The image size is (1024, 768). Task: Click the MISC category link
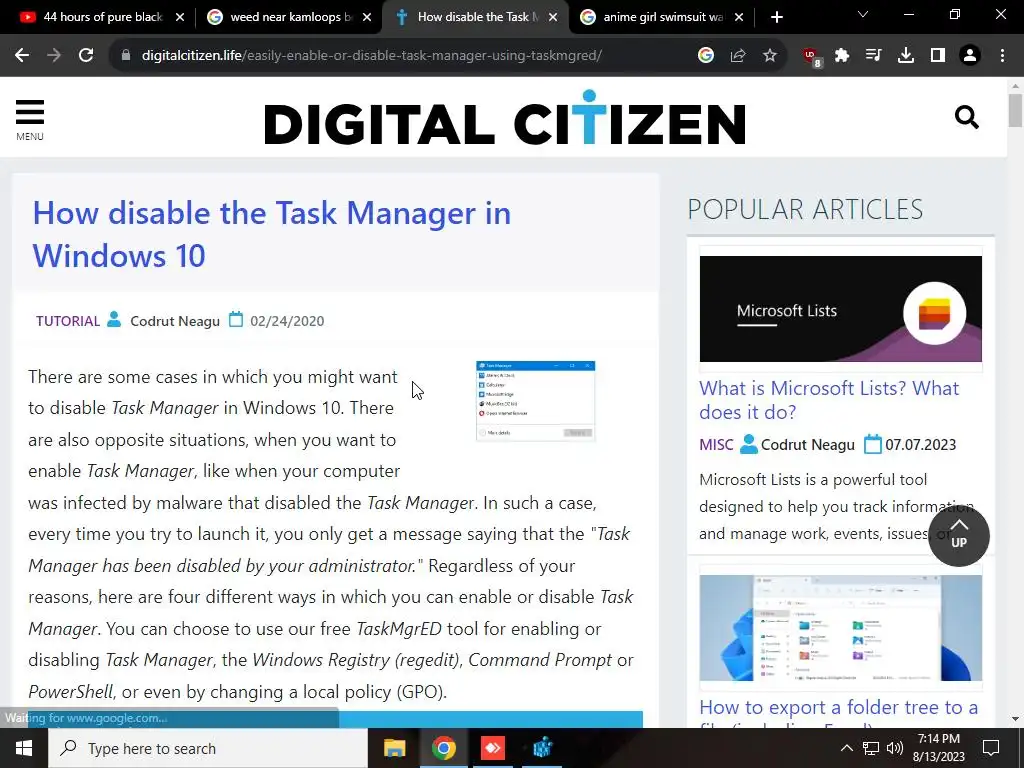[x=716, y=445]
